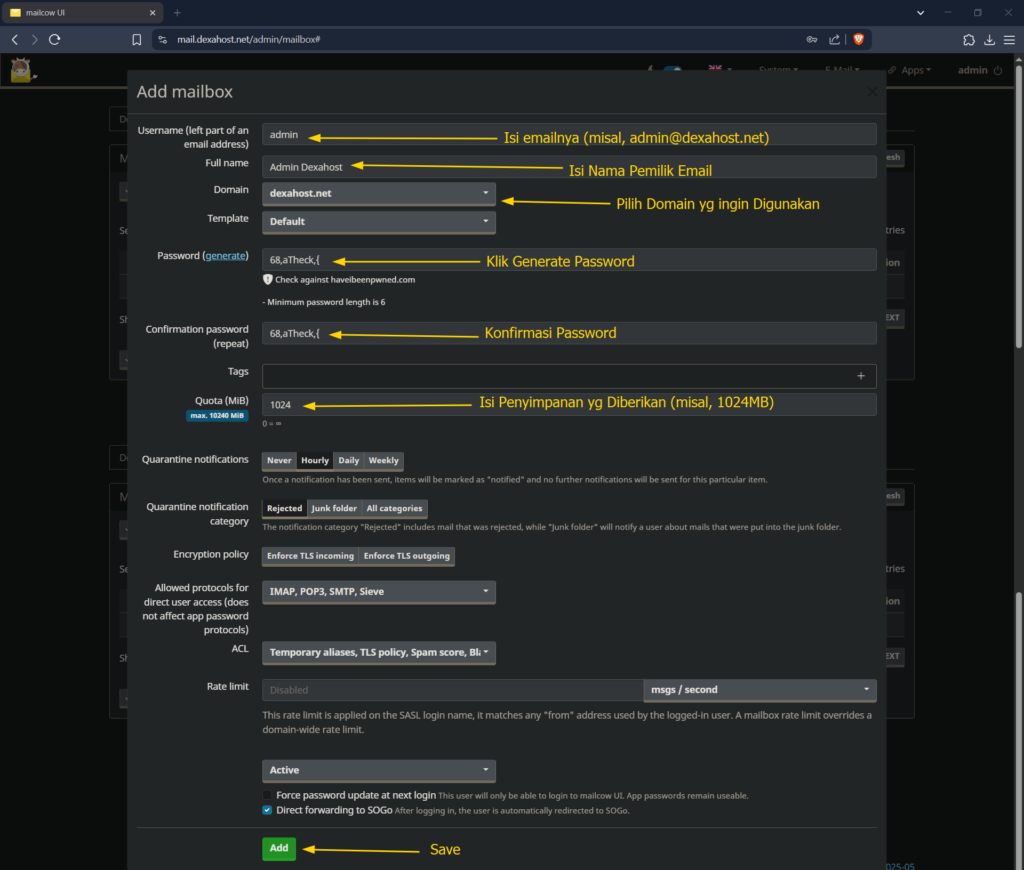Open tab search chevron in title bar
Viewport: 1024px width, 870px height.
920,12
